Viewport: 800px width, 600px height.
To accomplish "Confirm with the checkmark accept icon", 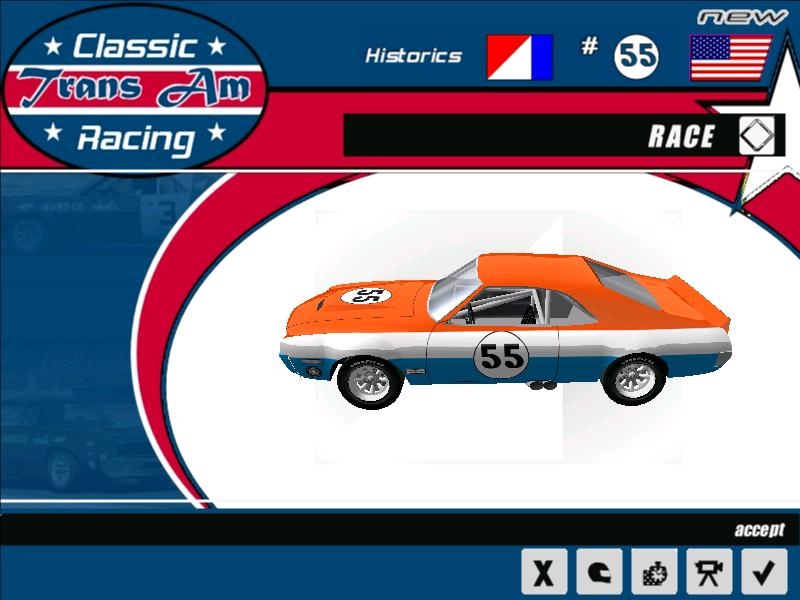I will point(764,571).
